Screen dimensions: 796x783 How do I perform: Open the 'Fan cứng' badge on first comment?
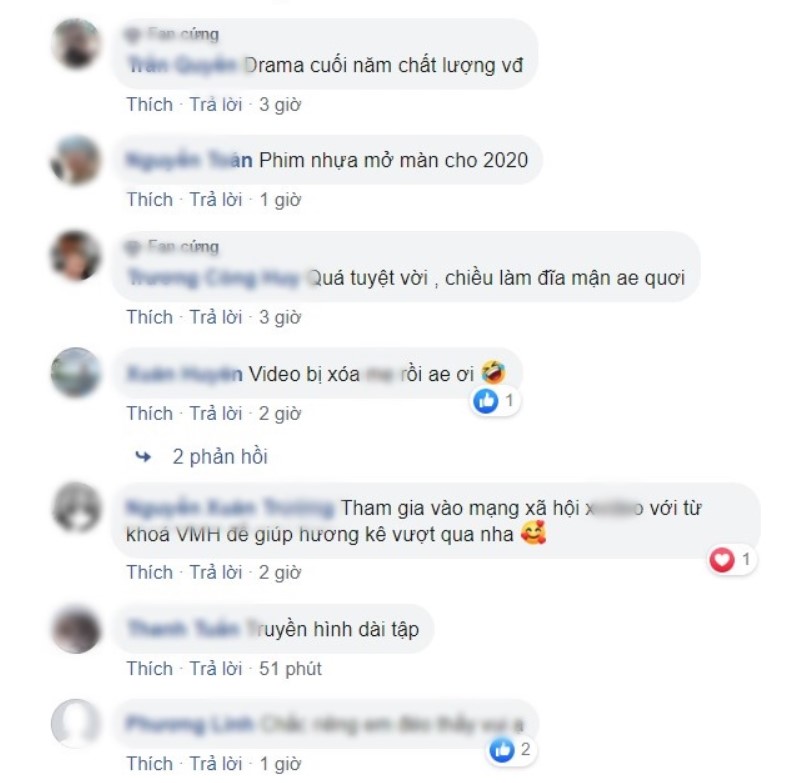coord(173,34)
